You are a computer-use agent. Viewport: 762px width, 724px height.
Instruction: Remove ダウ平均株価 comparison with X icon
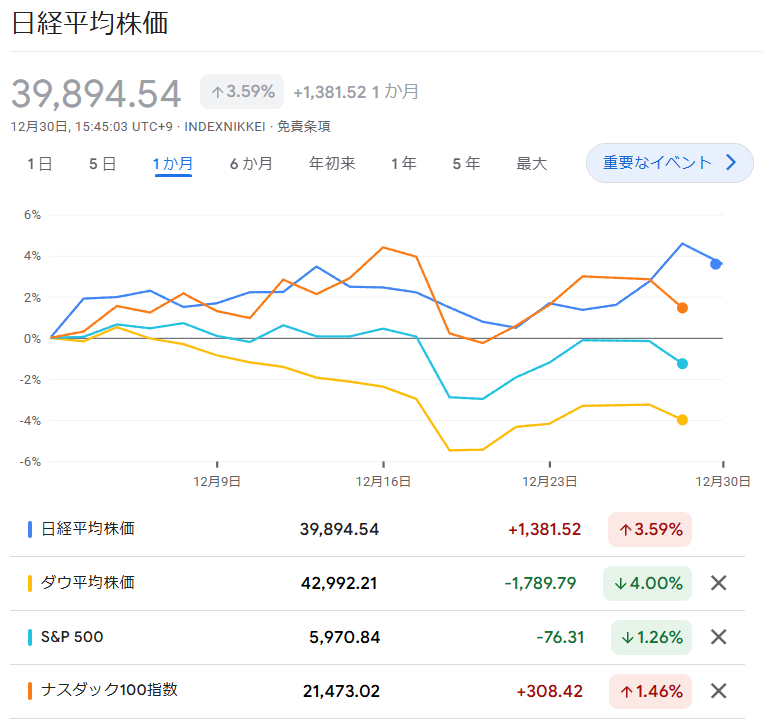718,583
